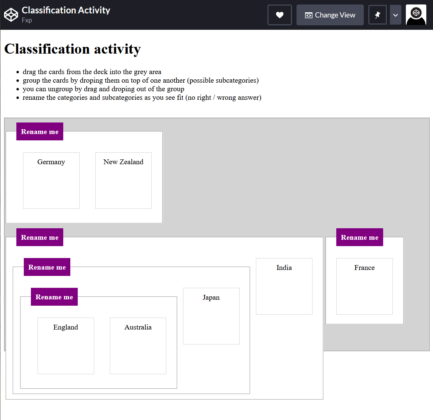Open the Change View menu
Screen dimensions: 433x420
pyautogui.click(x=330, y=15)
